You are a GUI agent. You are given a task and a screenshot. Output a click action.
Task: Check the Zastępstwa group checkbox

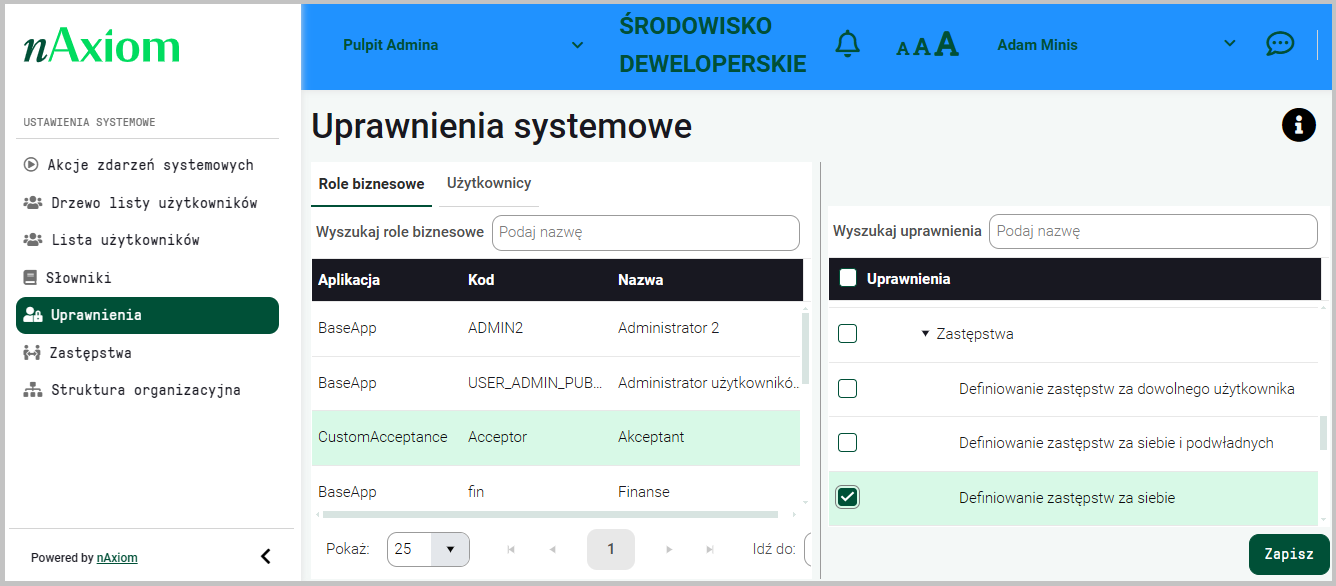pyautogui.click(x=847, y=334)
